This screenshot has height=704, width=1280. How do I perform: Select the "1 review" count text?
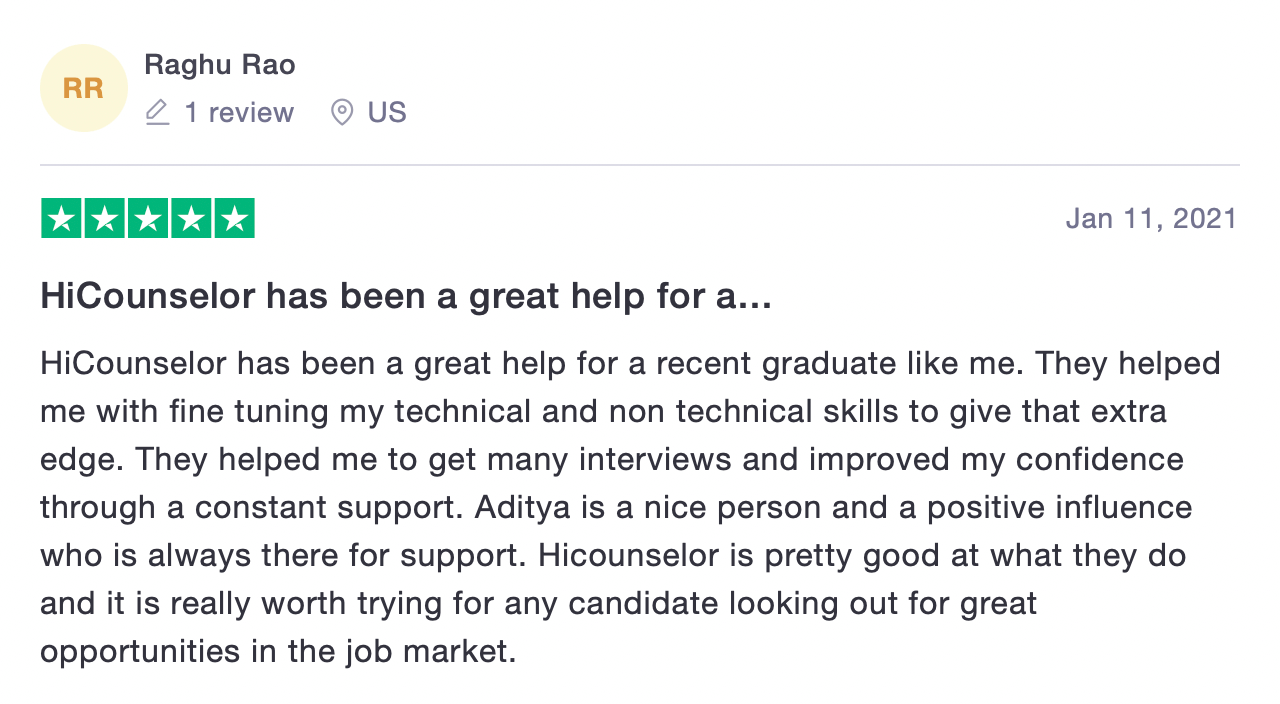239,112
